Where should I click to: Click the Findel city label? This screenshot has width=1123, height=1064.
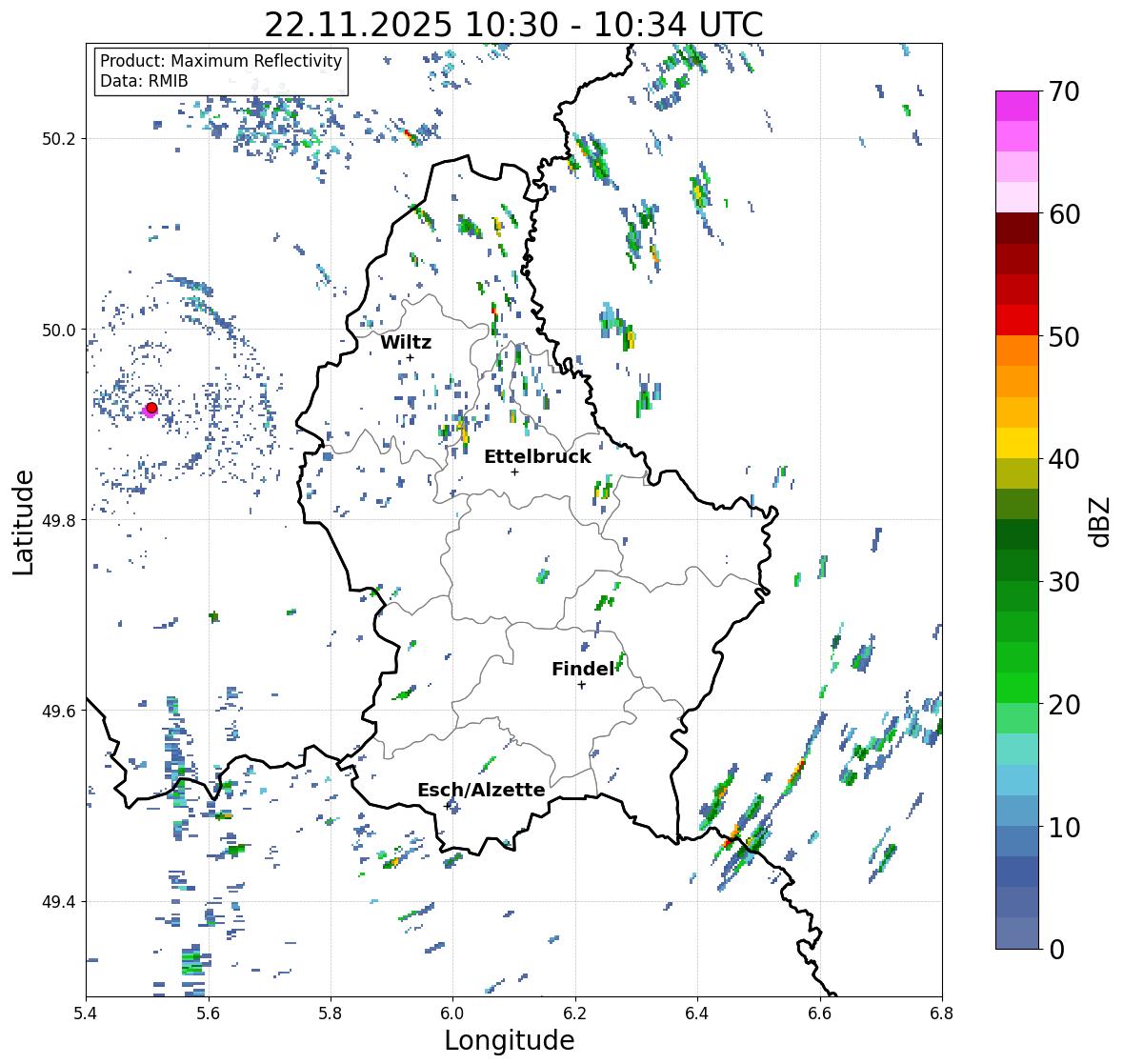[582, 669]
